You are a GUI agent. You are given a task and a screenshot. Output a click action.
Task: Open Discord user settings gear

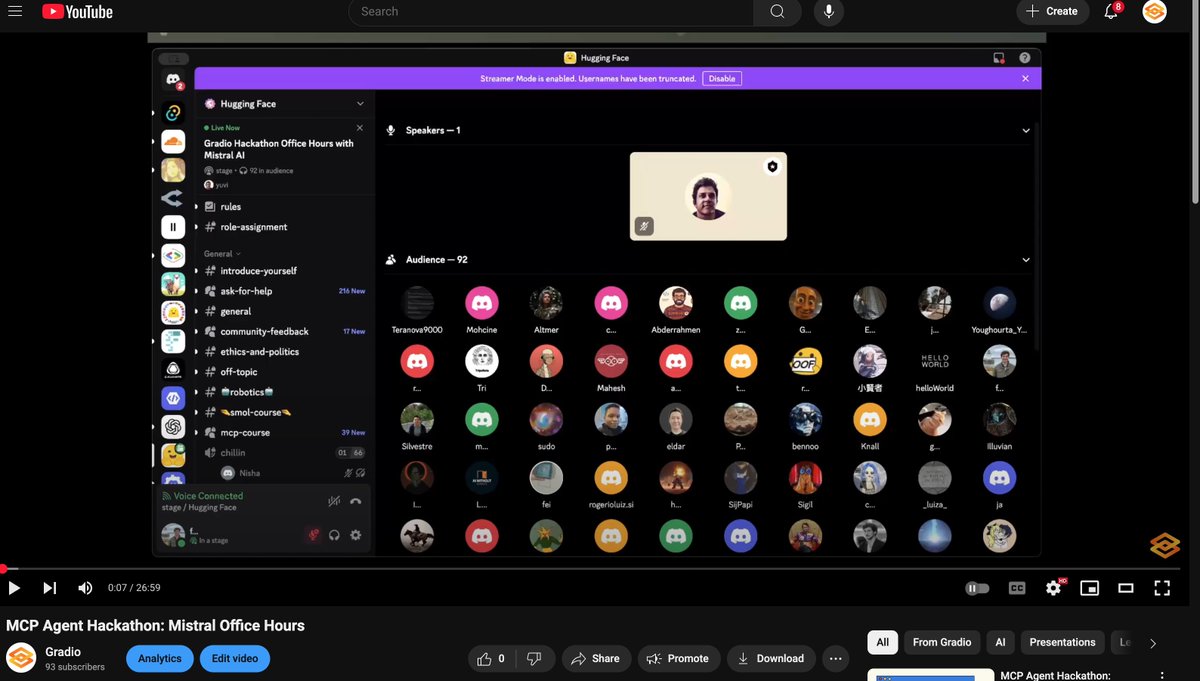[355, 535]
